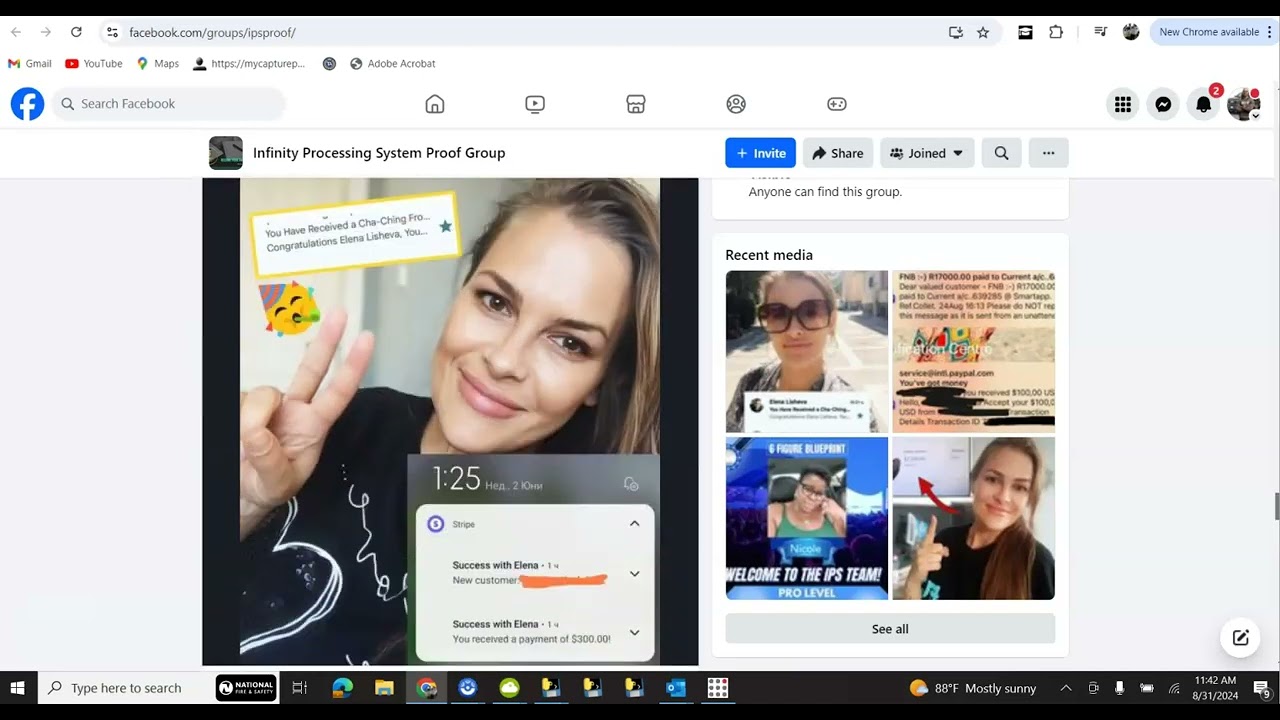1280x720 pixels.
Task: Open the Windows notification center icon
Action: click(1262, 689)
